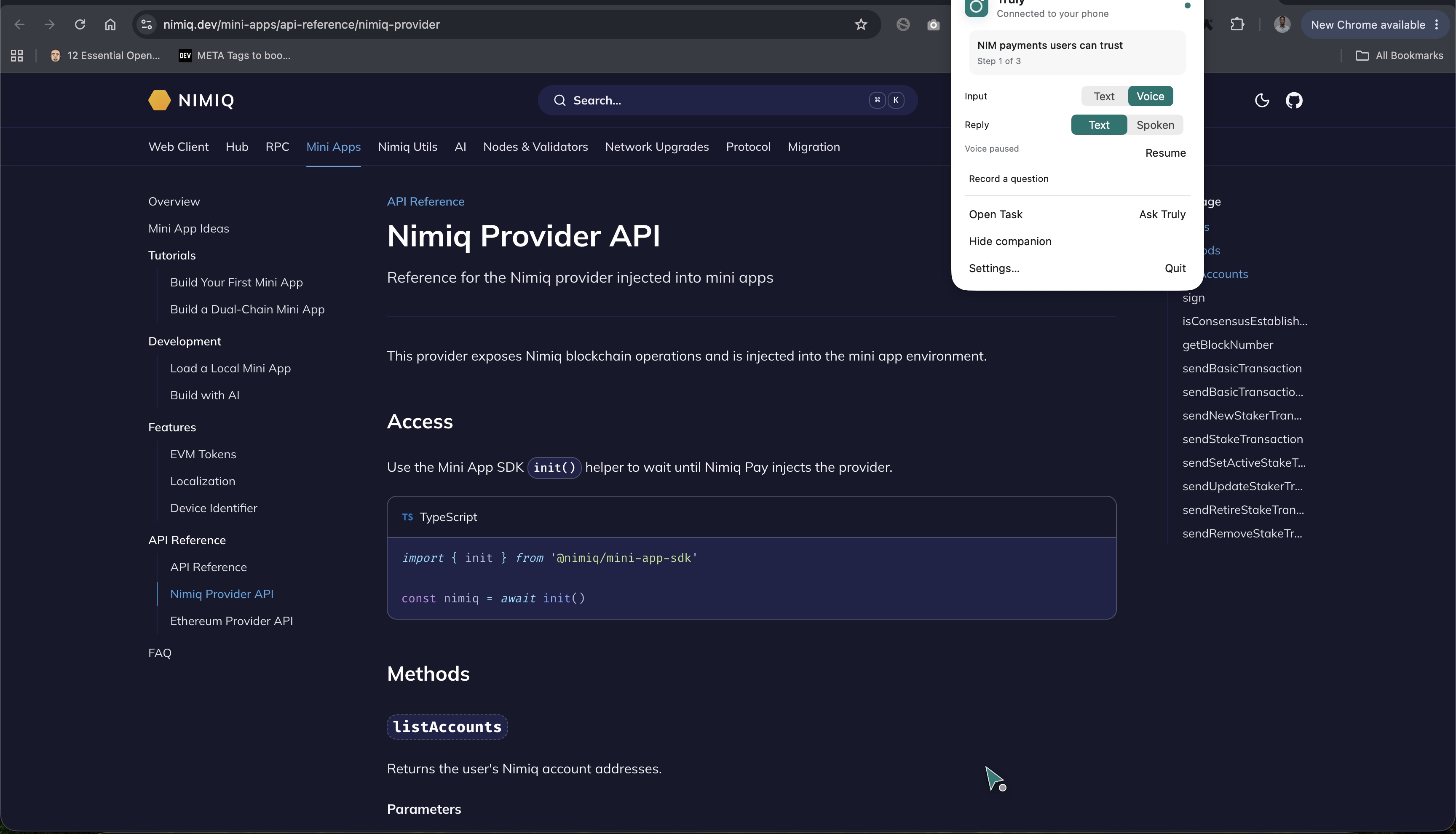
Task: Select the Mini Apps tab
Action: pos(333,147)
